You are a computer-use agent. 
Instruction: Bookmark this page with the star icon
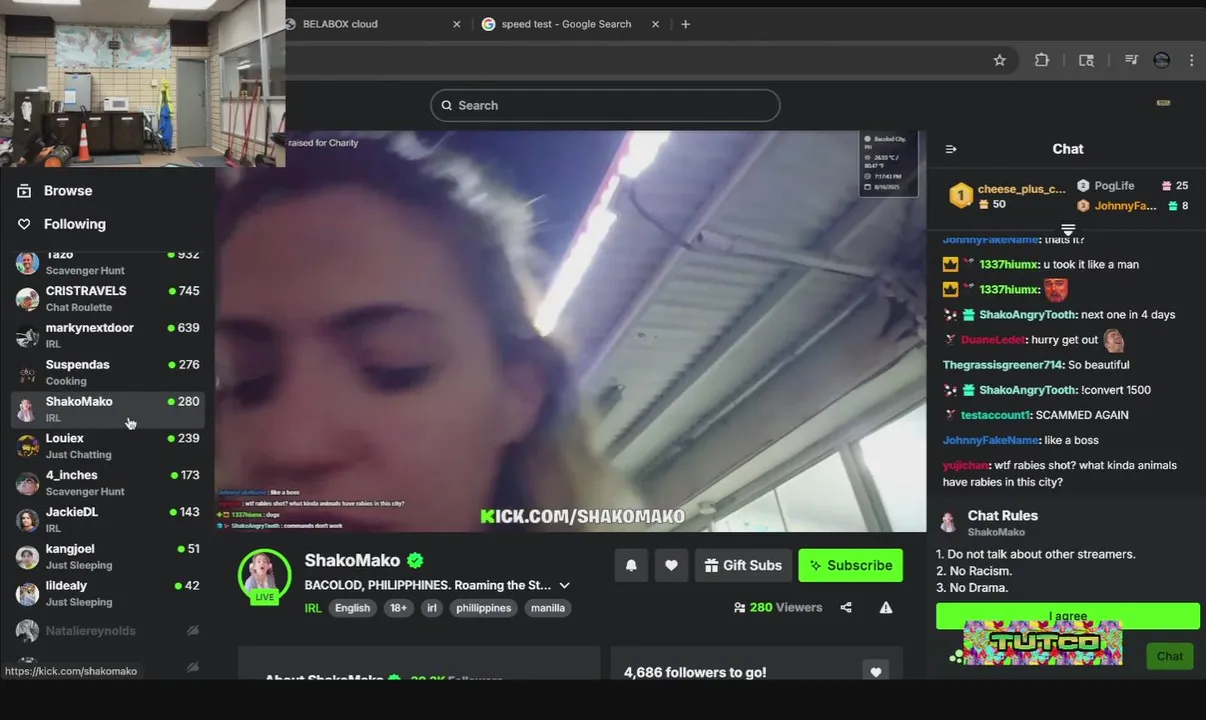[x=999, y=60]
